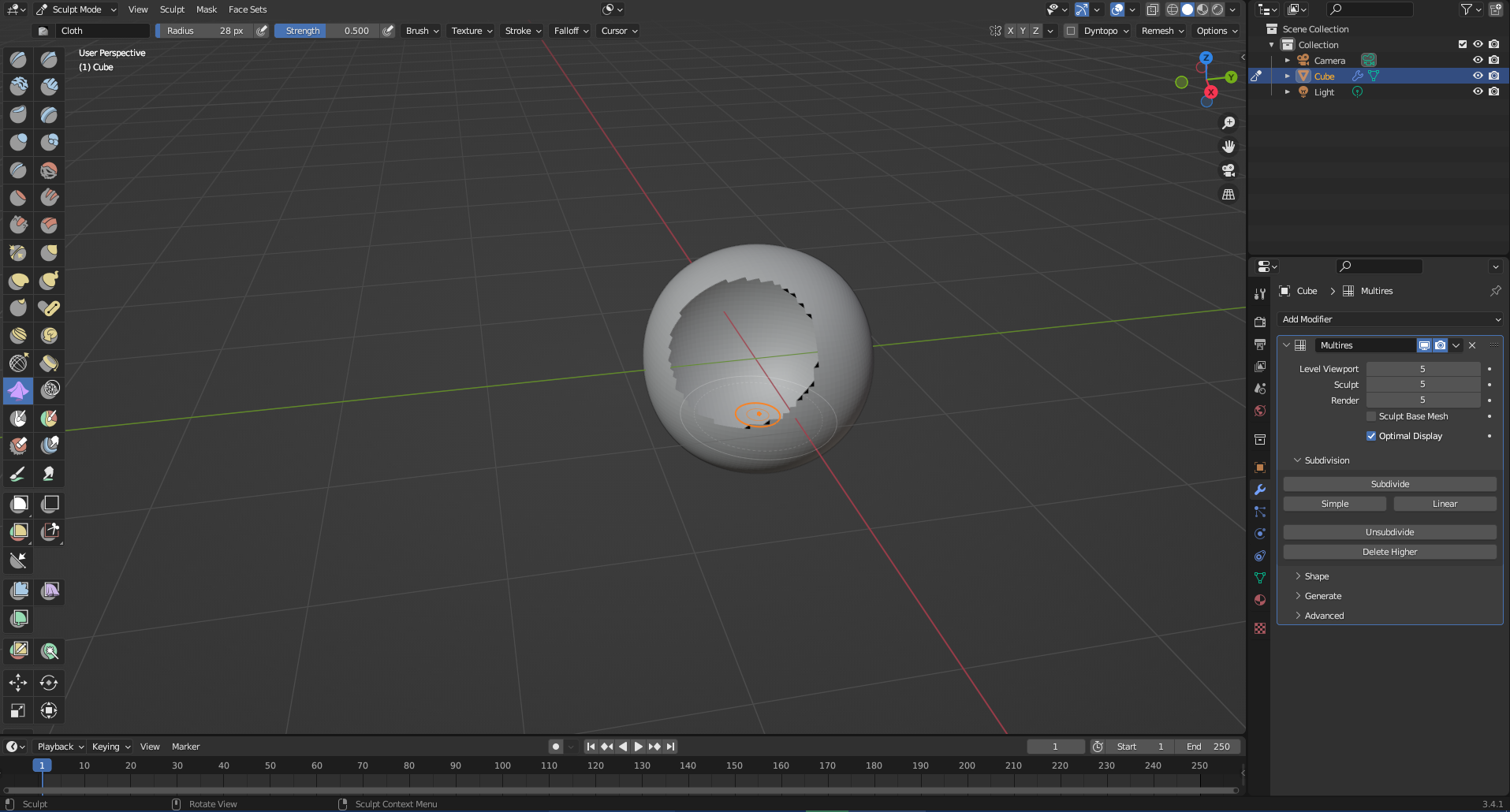Screen dimensions: 1510x812
Task: Select the Scale transform tool
Action: click(x=18, y=710)
